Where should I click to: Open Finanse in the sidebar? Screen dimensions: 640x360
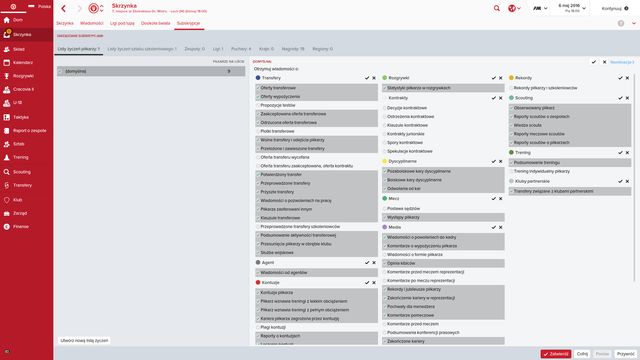click(x=26, y=227)
